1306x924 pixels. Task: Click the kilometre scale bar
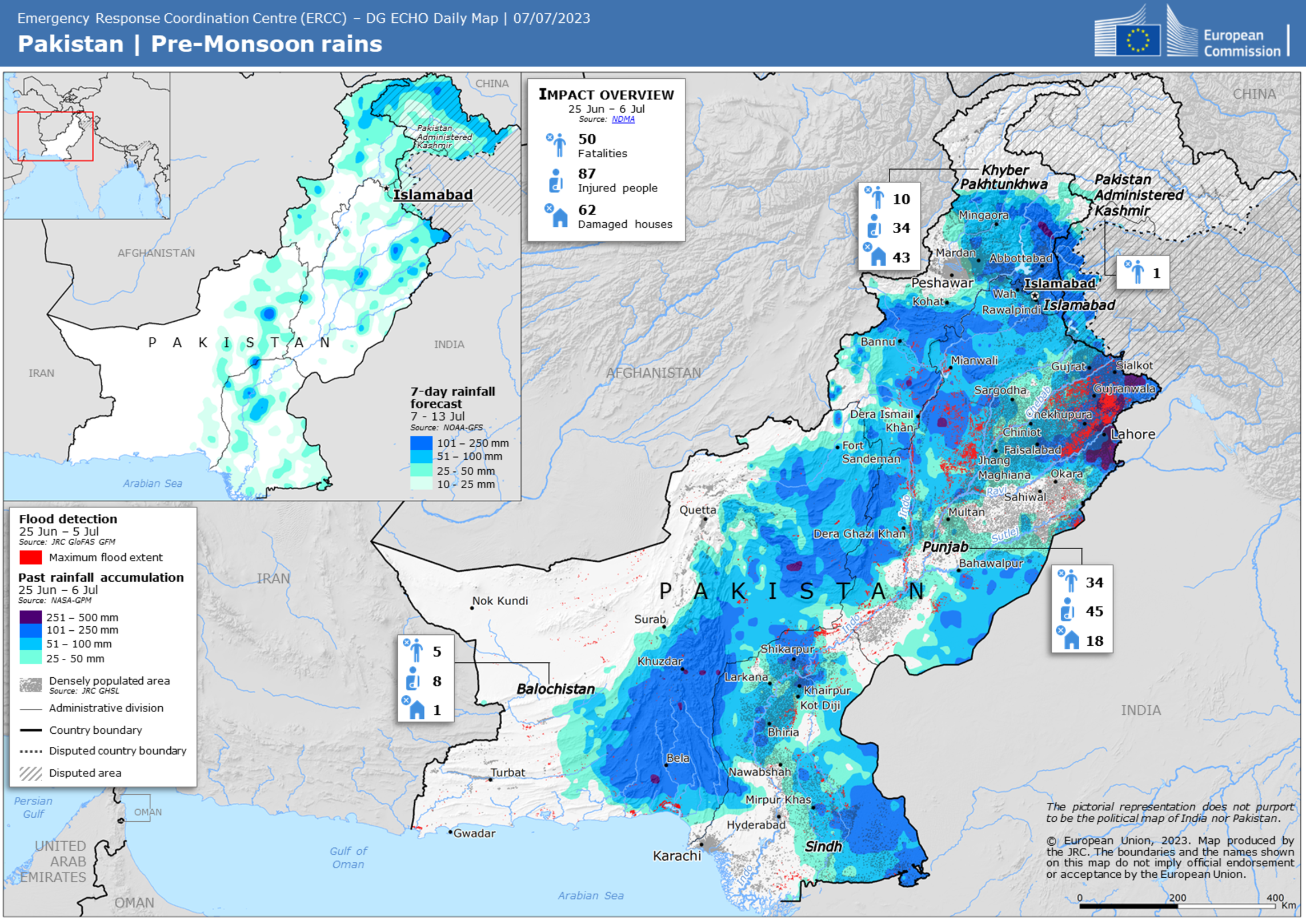pyautogui.click(x=1177, y=906)
